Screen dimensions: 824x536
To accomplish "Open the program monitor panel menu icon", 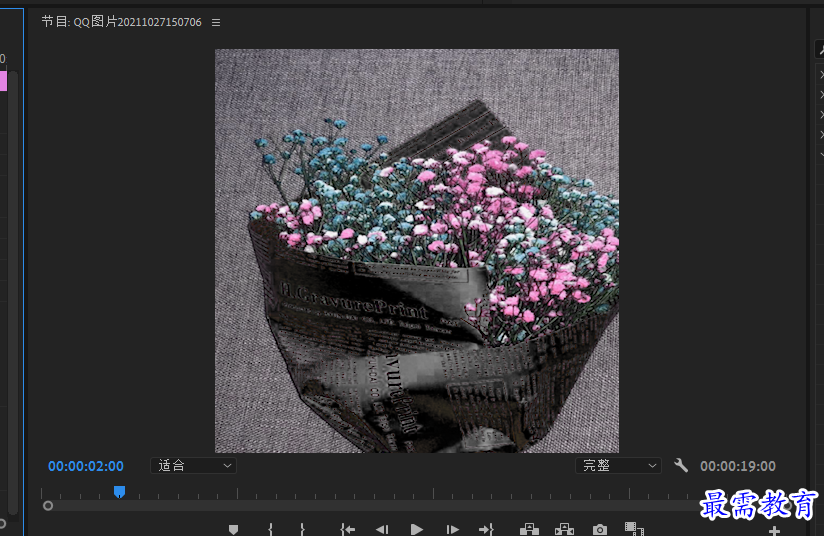I will (216, 23).
